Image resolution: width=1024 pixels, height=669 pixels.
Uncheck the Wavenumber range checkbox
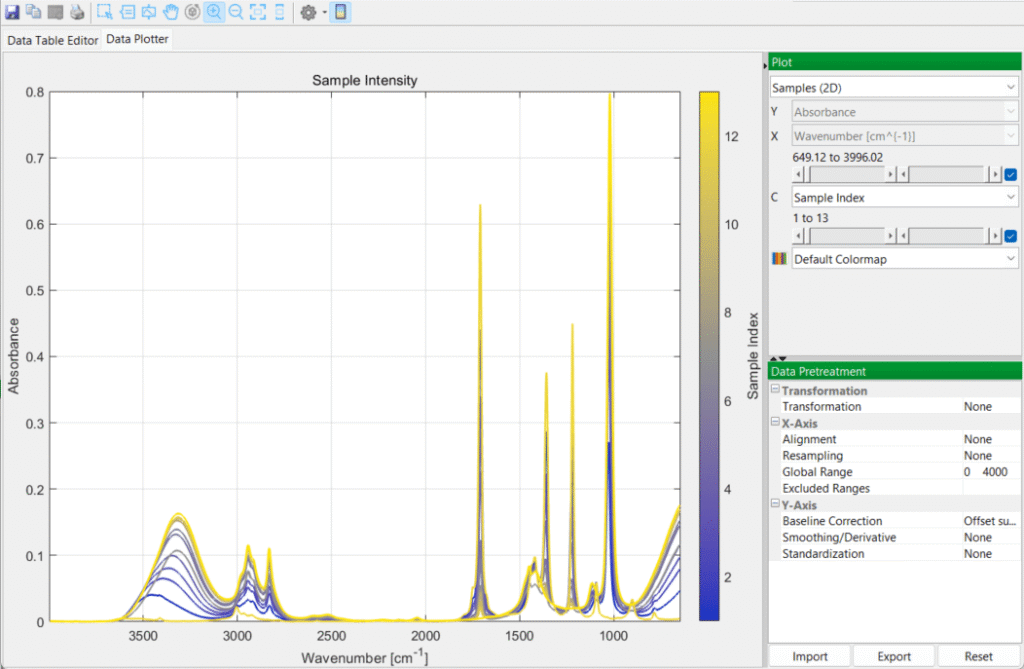(x=1010, y=175)
